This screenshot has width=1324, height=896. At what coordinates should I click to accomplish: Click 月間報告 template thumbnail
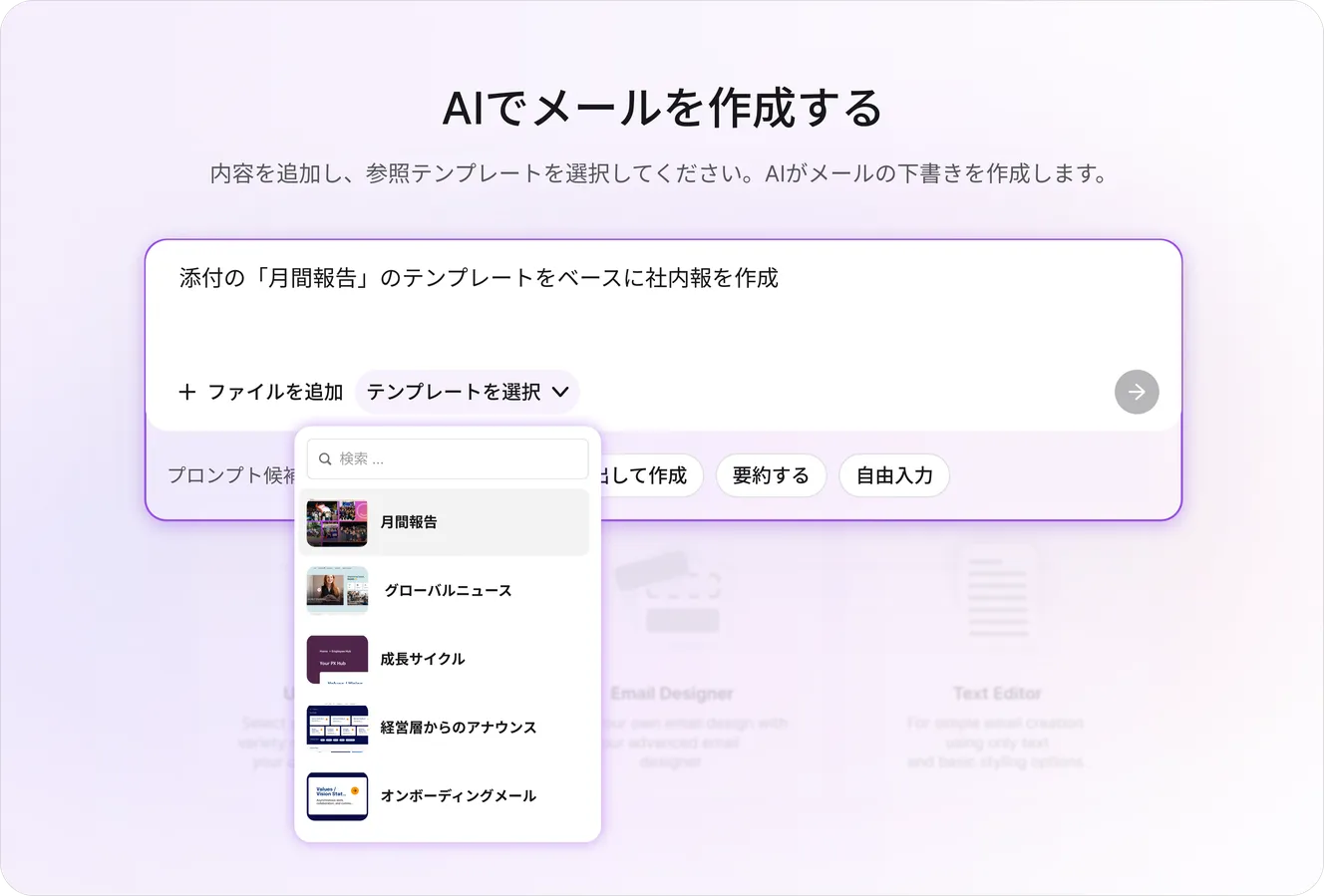coord(337,522)
